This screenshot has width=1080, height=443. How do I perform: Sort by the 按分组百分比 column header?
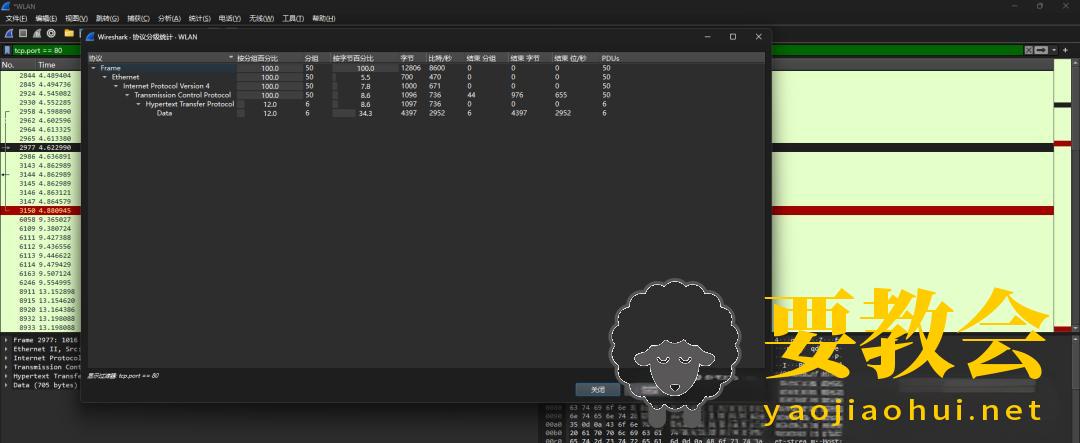[269, 58]
